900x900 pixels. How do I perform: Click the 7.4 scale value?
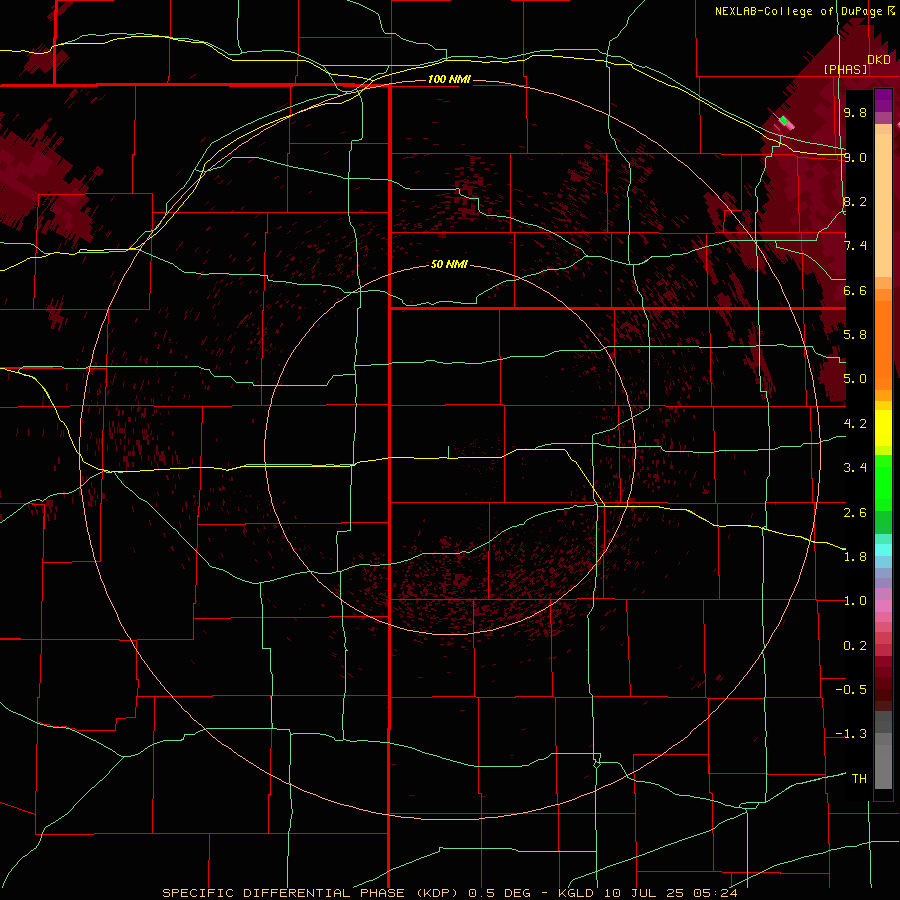pos(855,246)
